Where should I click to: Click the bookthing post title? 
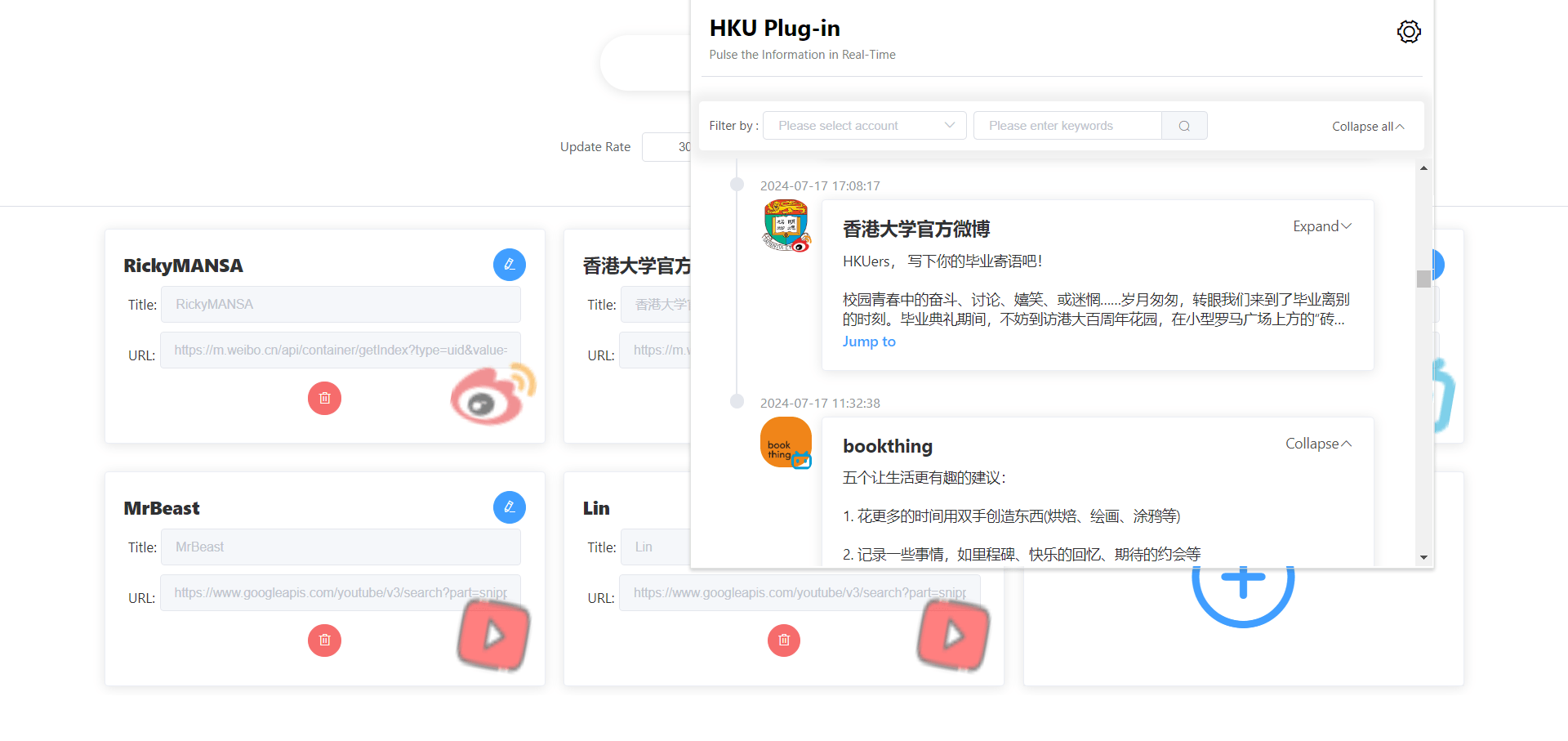pos(888,446)
